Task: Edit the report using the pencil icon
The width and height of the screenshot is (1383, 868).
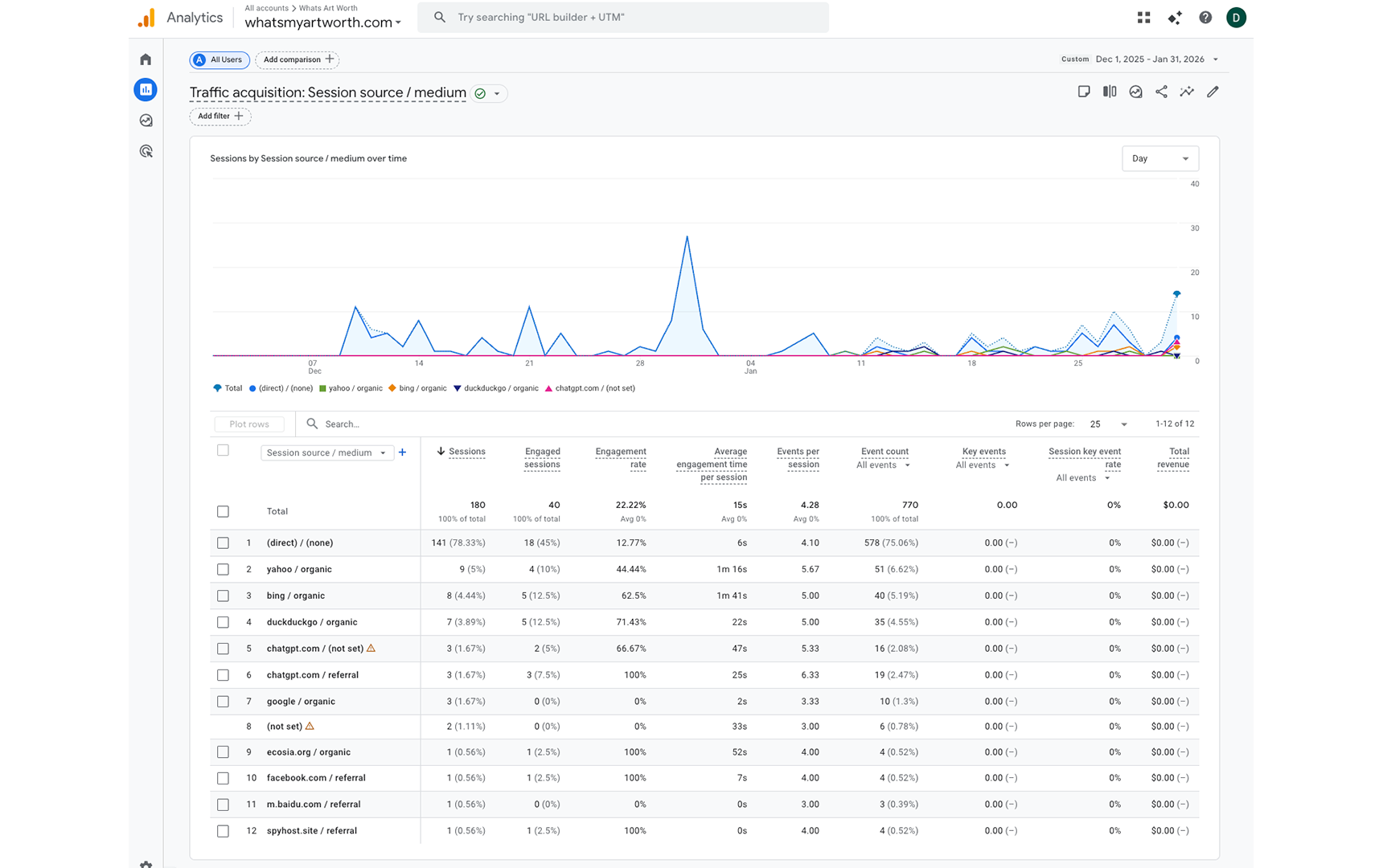Action: [1213, 92]
